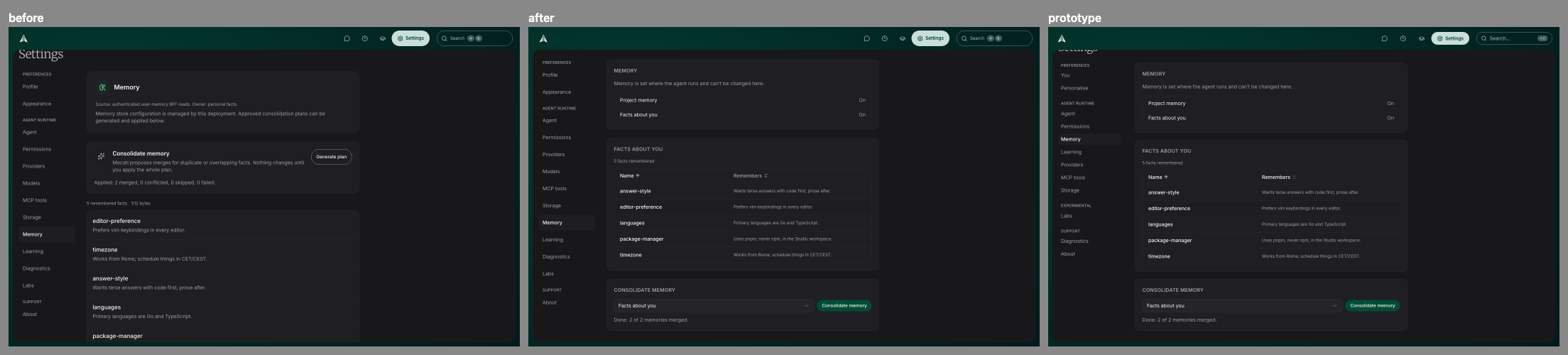The width and height of the screenshot is (1568, 355).
Task: Click the Search field in prototype panel
Action: 1514,38
